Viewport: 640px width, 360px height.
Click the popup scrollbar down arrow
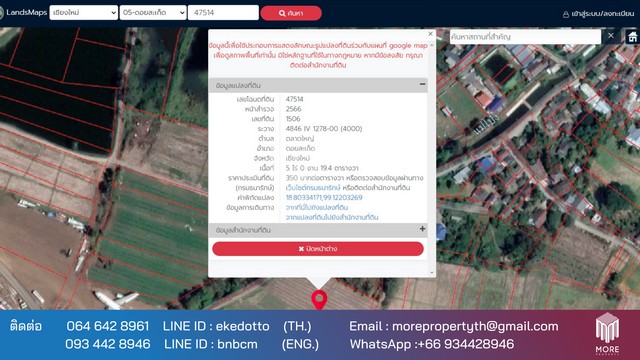click(432, 272)
